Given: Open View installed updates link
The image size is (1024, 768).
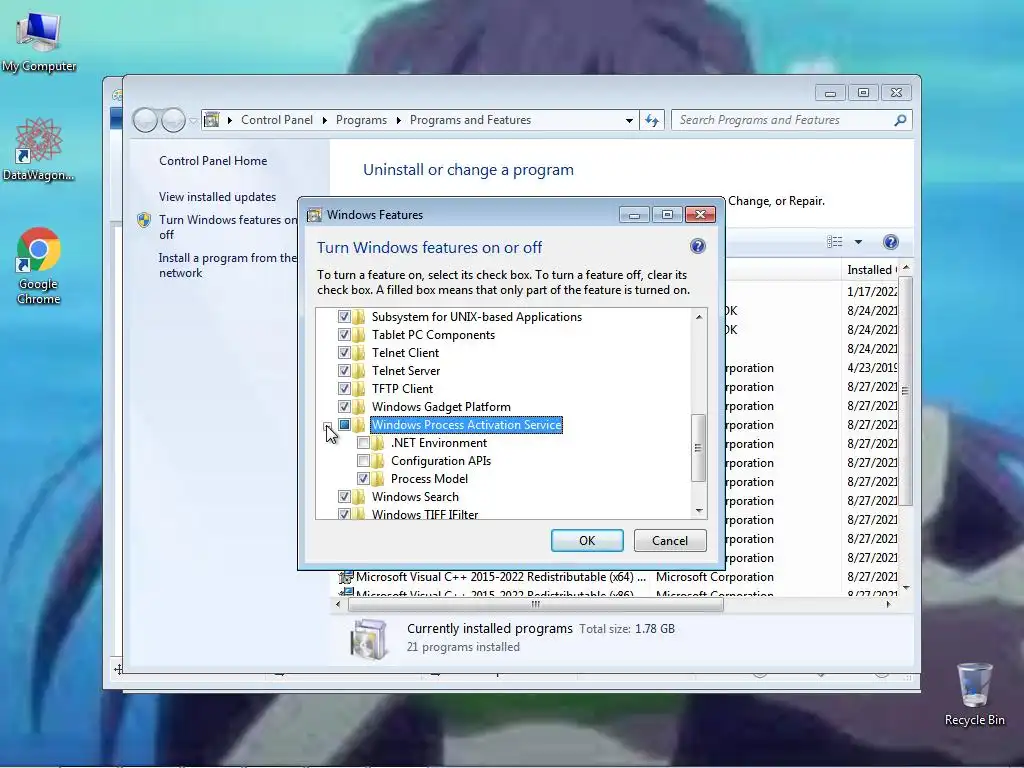Looking at the screenshot, I should point(217,197).
